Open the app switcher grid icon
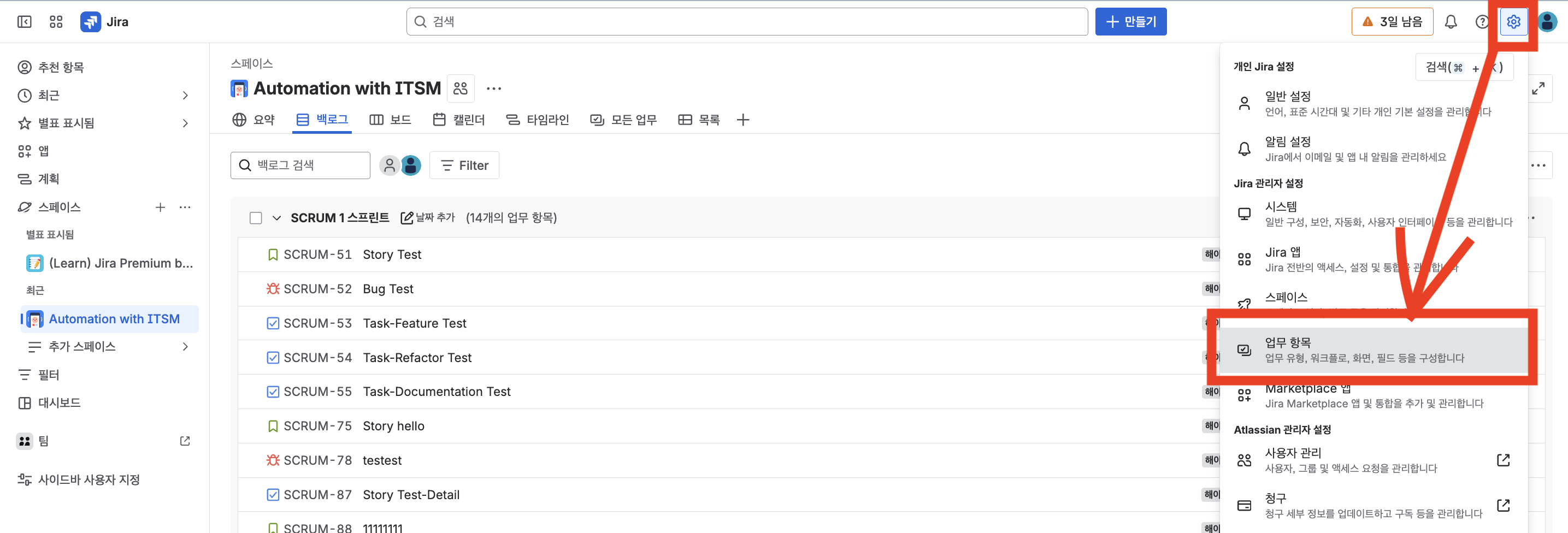 pyautogui.click(x=56, y=22)
